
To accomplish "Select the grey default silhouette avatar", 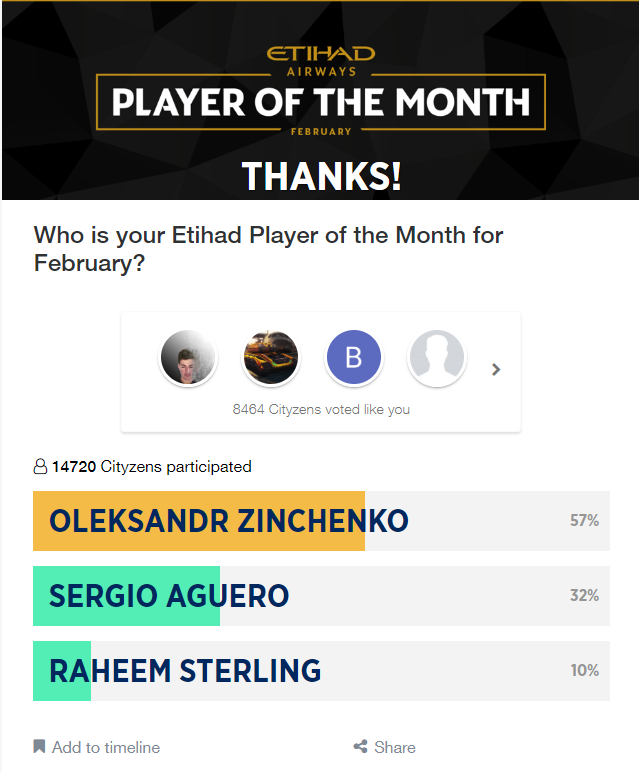I will pos(437,357).
